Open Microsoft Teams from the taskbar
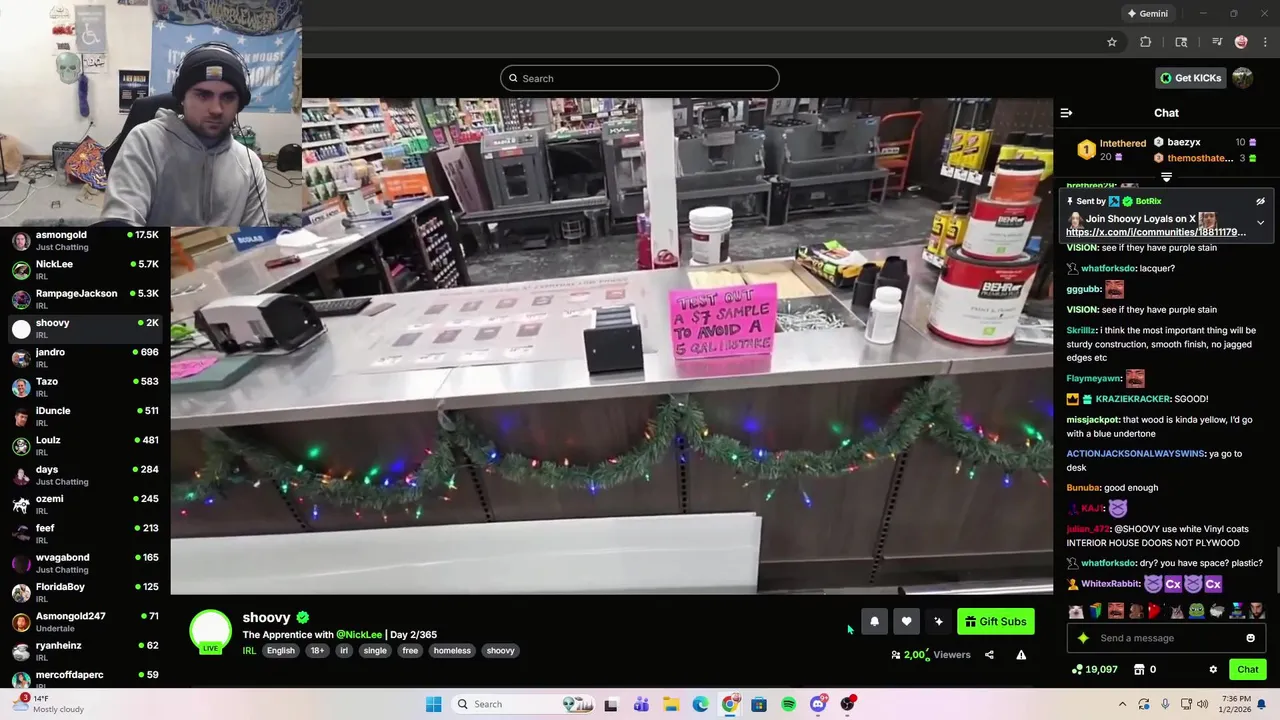Screen dimensions: 1280x720 point(641,704)
